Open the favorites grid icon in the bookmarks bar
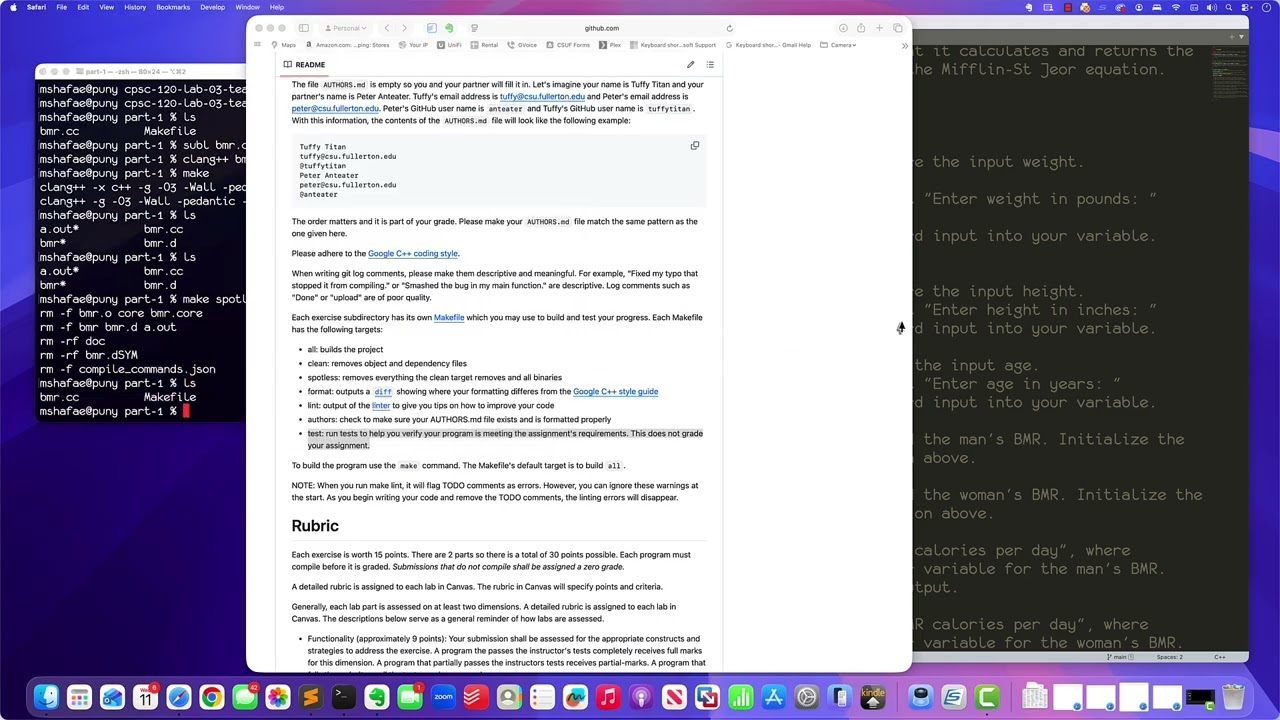1280x720 pixels. [258, 45]
